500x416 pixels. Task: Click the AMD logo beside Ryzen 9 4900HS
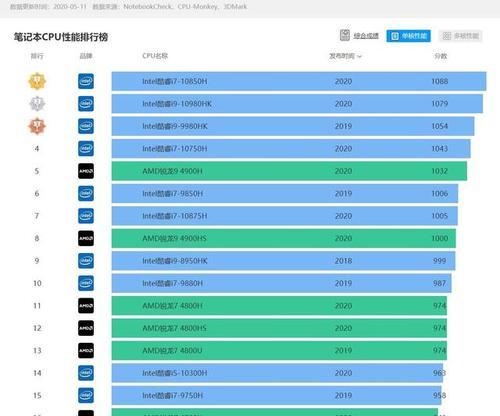pyautogui.click(x=86, y=238)
